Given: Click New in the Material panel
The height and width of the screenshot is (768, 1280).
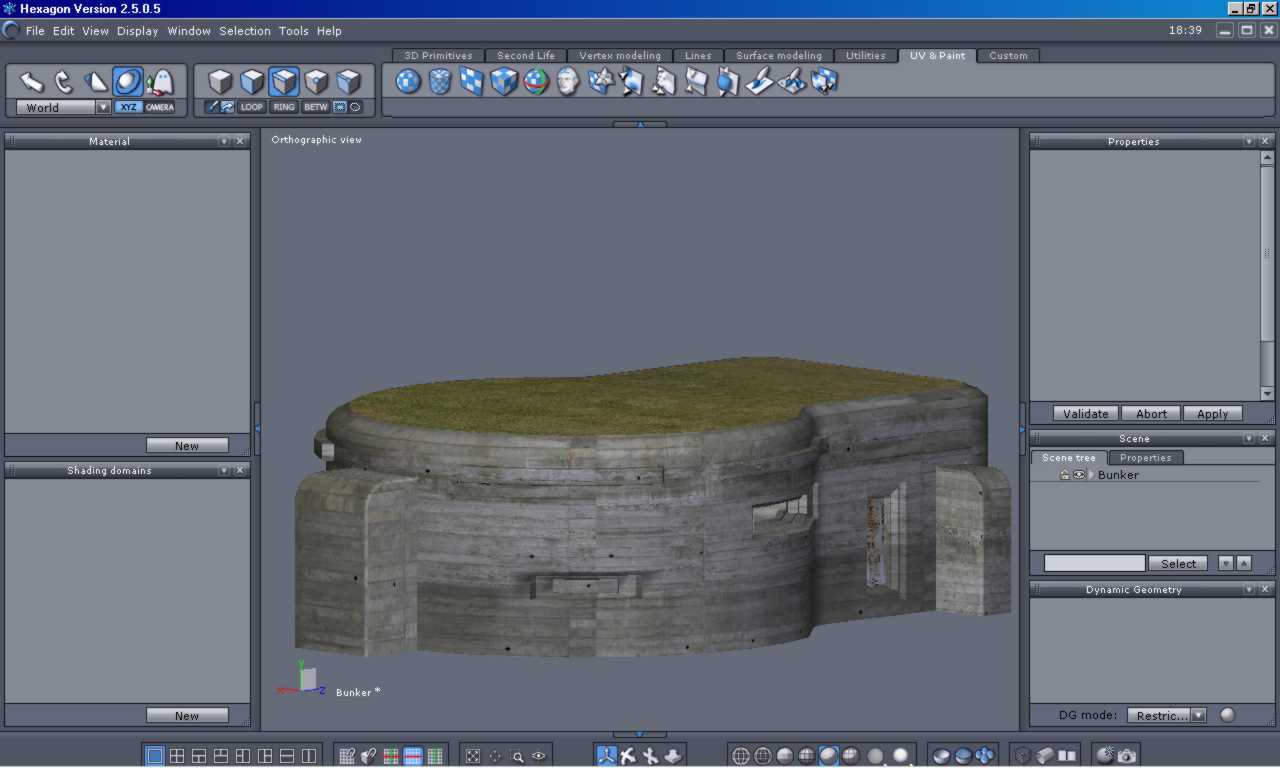Looking at the screenshot, I should tap(187, 446).
